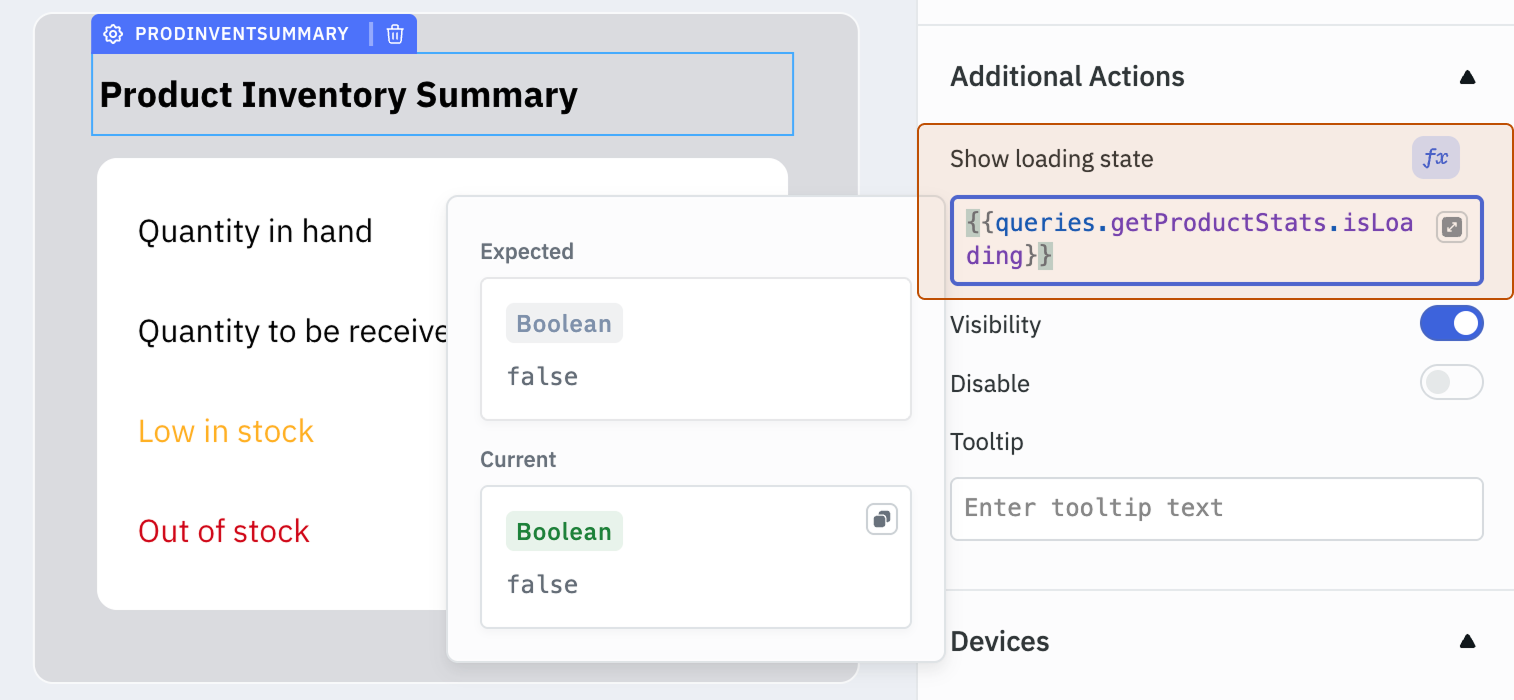Screen dimensions: 1514x700
Task: Select the Product Inventory Summary title text
Action: (x=339, y=95)
